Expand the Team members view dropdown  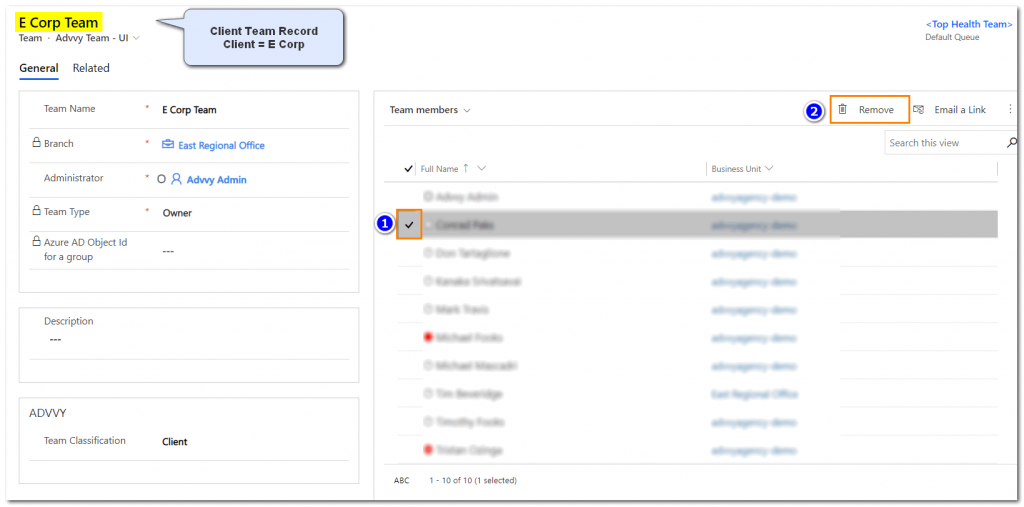467,110
